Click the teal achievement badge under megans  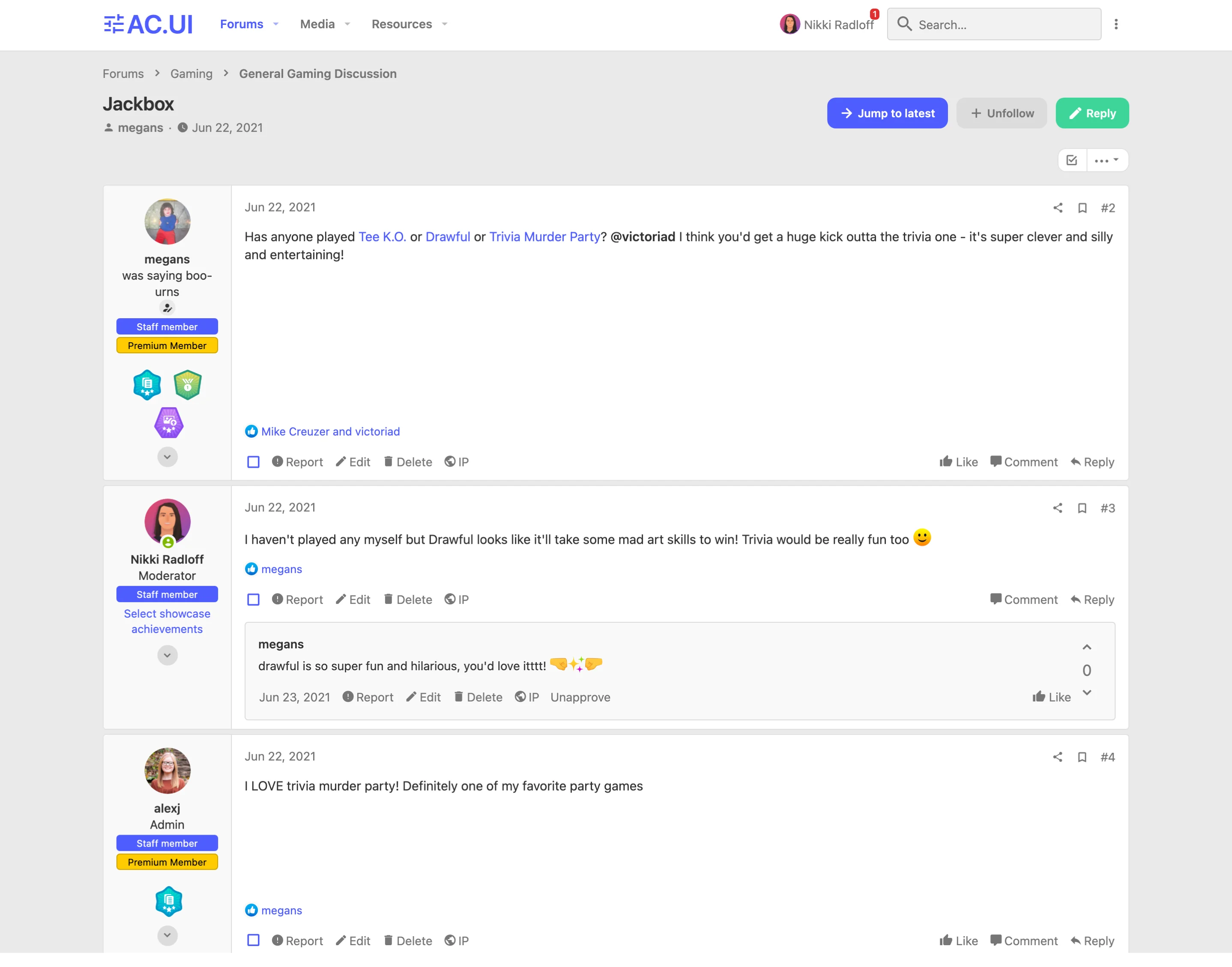coord(147,385)
